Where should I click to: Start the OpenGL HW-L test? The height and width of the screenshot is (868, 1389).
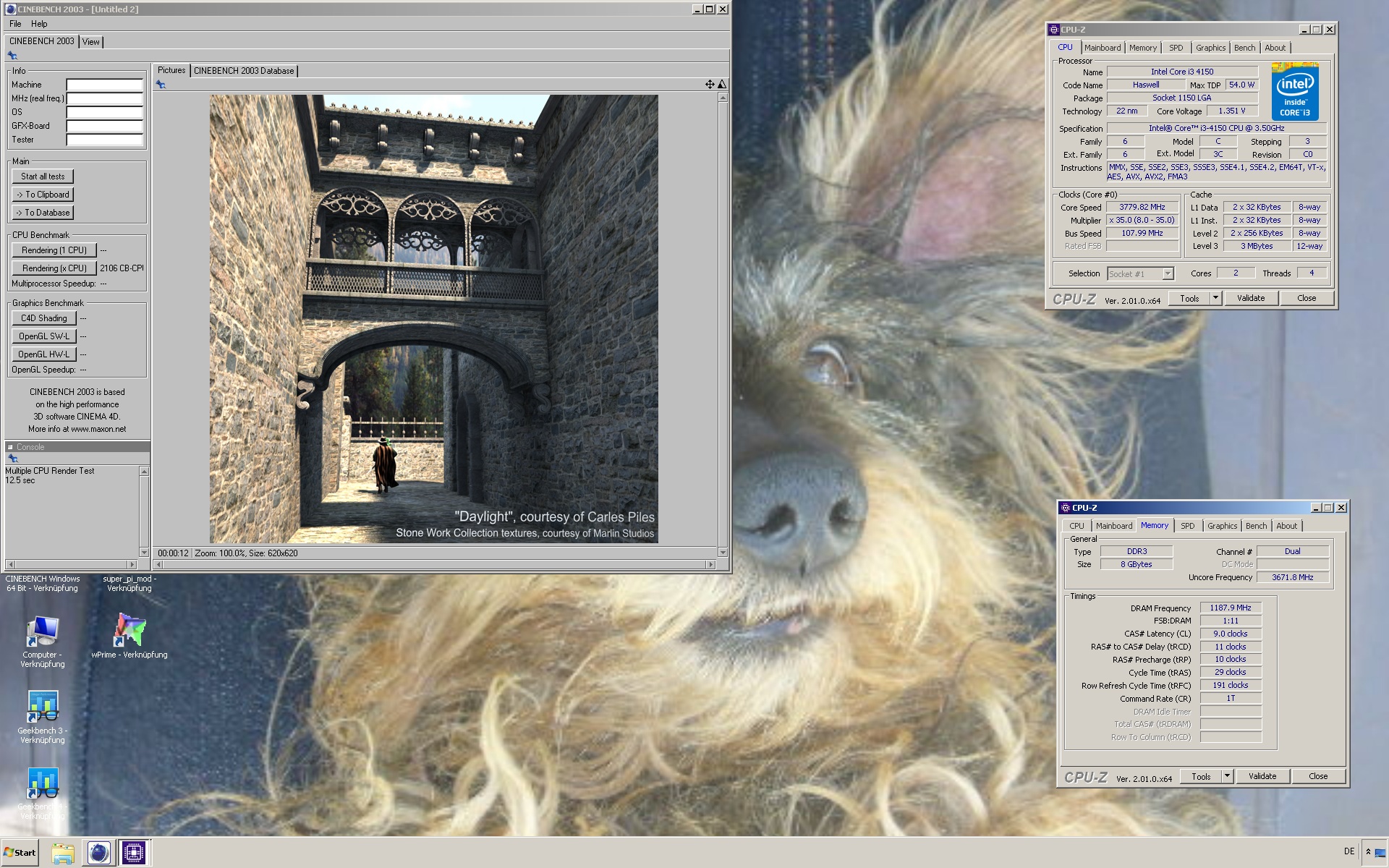44,354
